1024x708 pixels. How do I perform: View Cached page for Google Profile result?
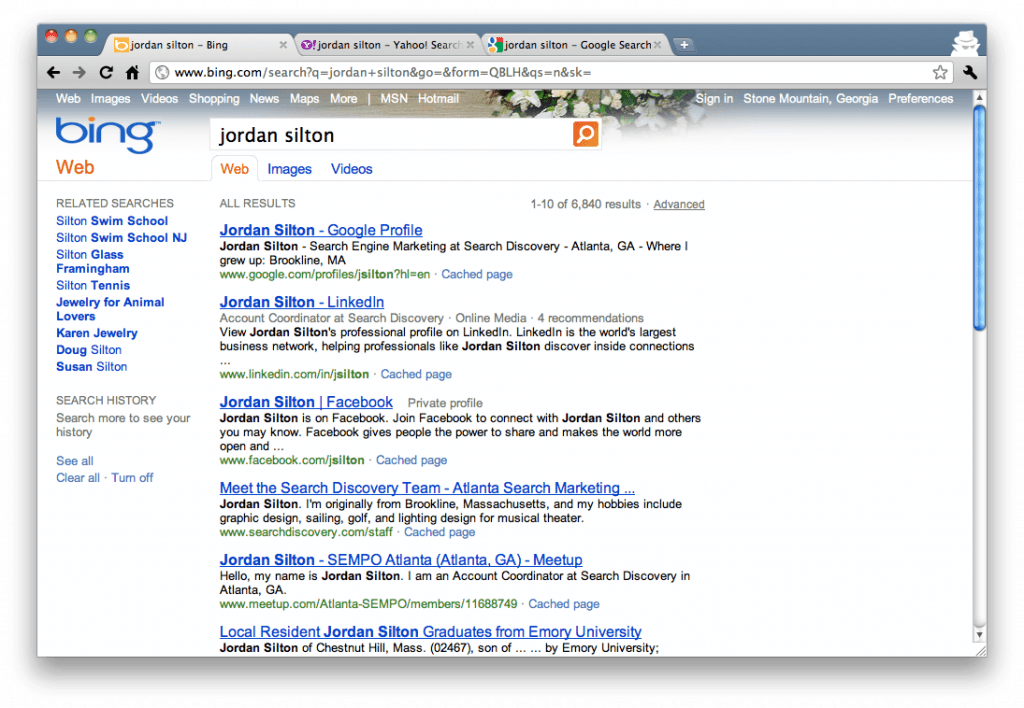click(x=477, y=274)
